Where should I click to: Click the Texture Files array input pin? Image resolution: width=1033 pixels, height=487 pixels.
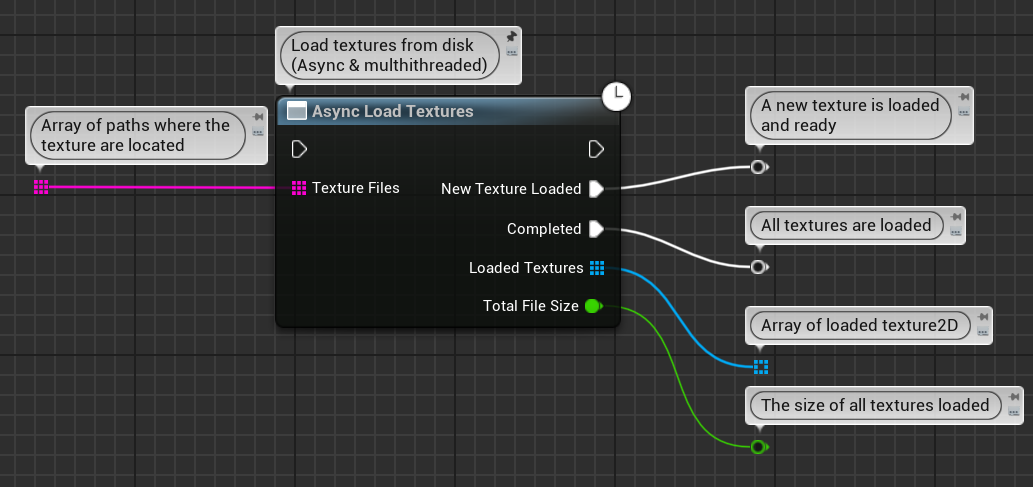pyautogui.click(x=298, y=188)
